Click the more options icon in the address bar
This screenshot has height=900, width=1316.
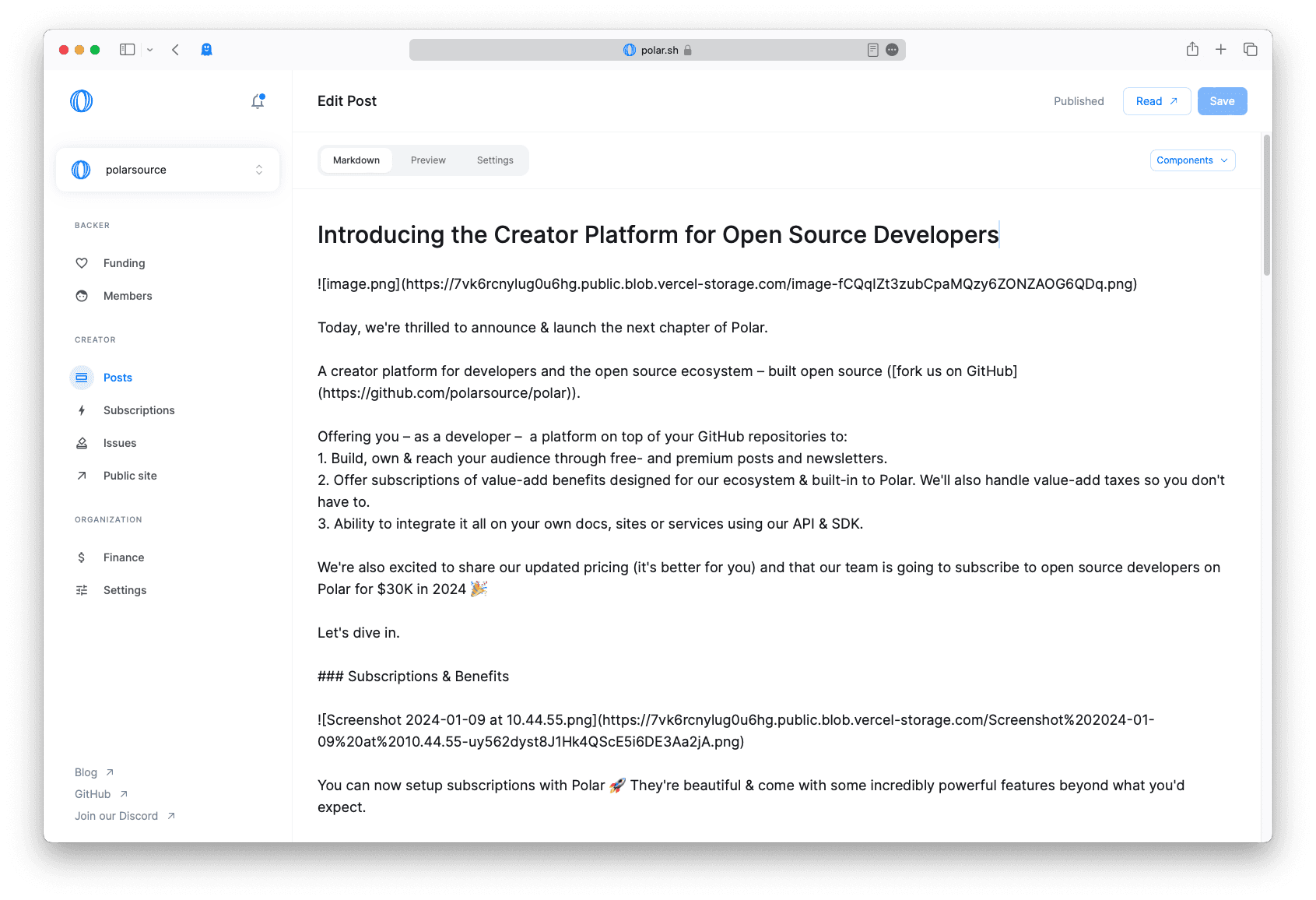pos(893,50)
